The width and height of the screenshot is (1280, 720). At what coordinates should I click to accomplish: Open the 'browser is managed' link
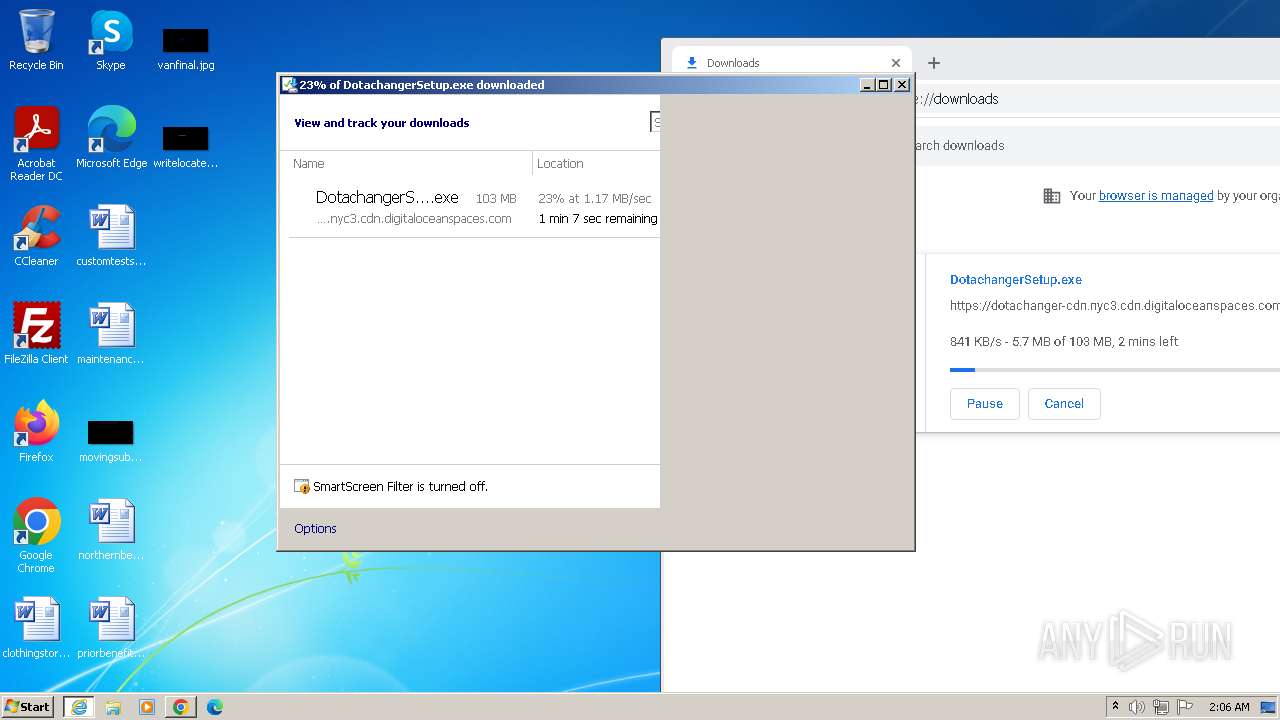point(1156,196)
